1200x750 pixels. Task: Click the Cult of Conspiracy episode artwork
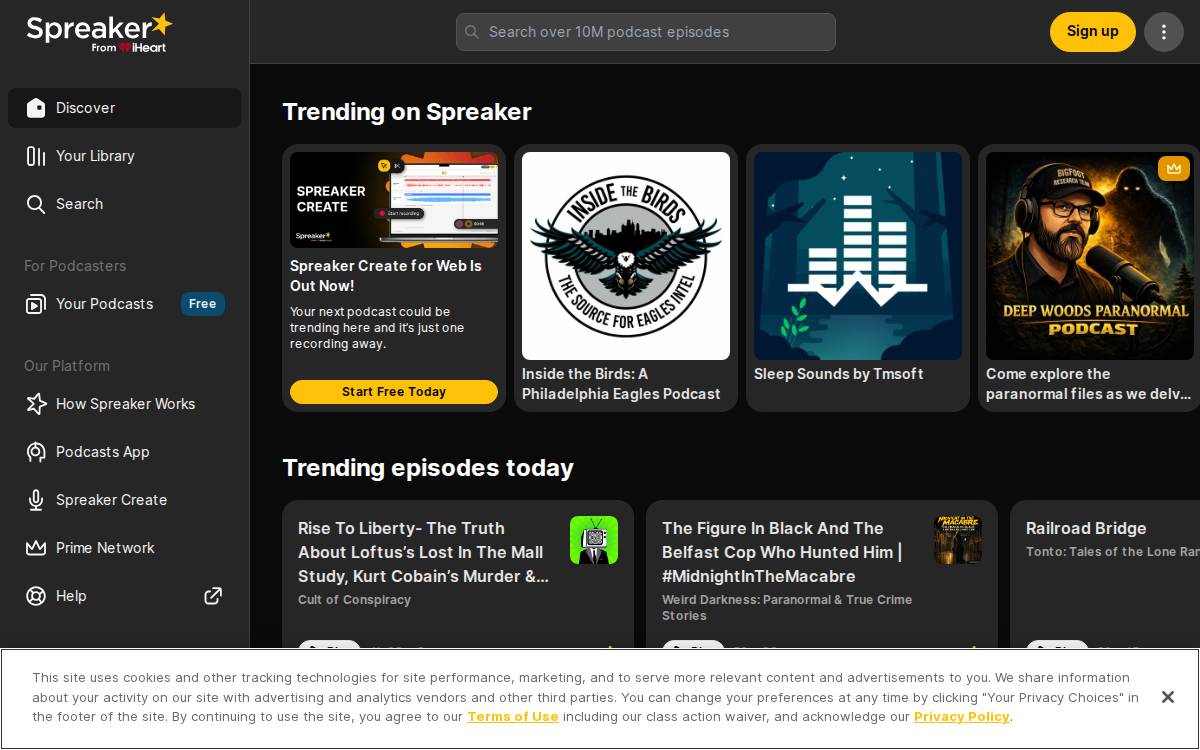[594, 540]
